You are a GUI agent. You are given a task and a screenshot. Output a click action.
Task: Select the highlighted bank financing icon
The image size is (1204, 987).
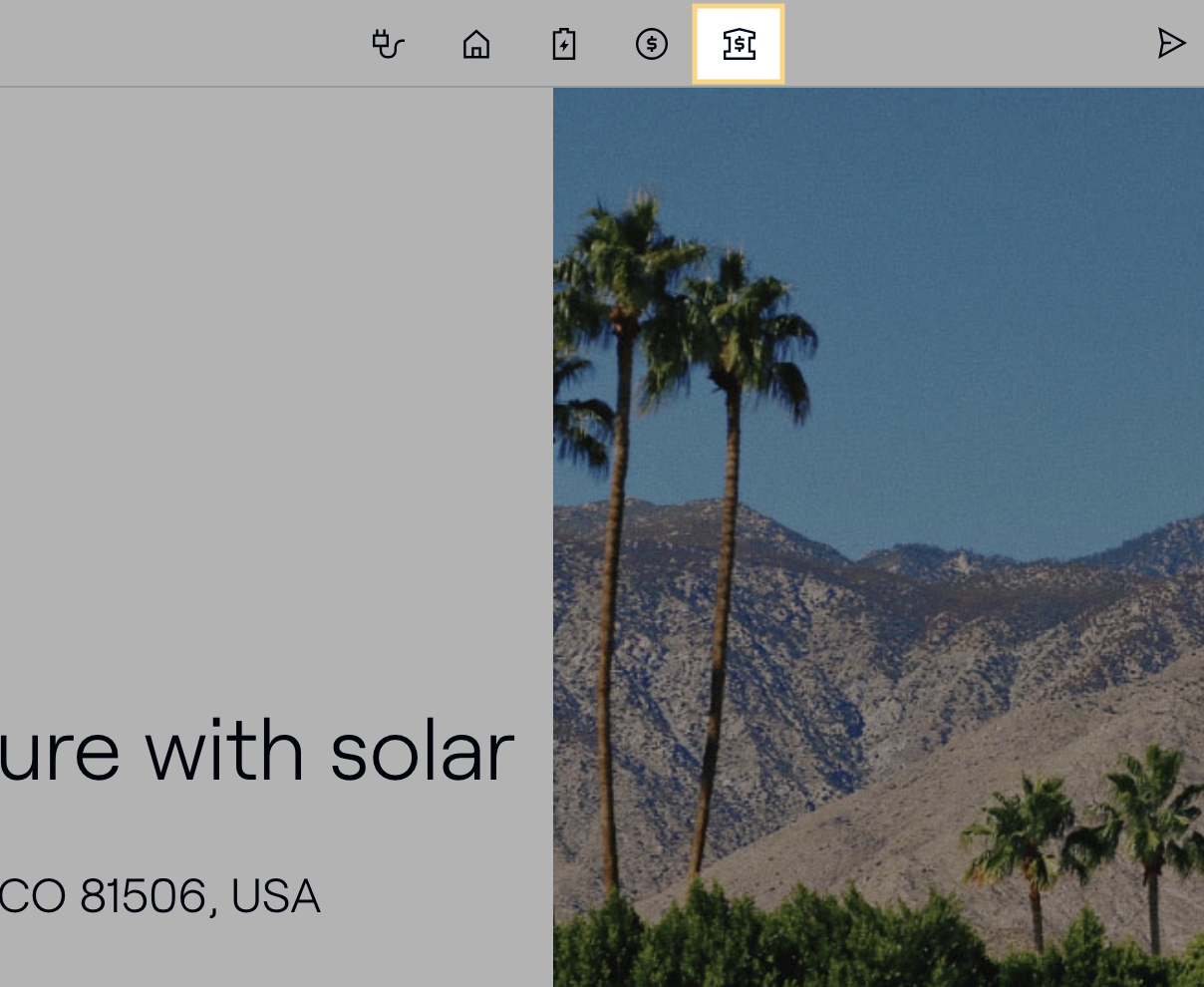coord(739,44)
